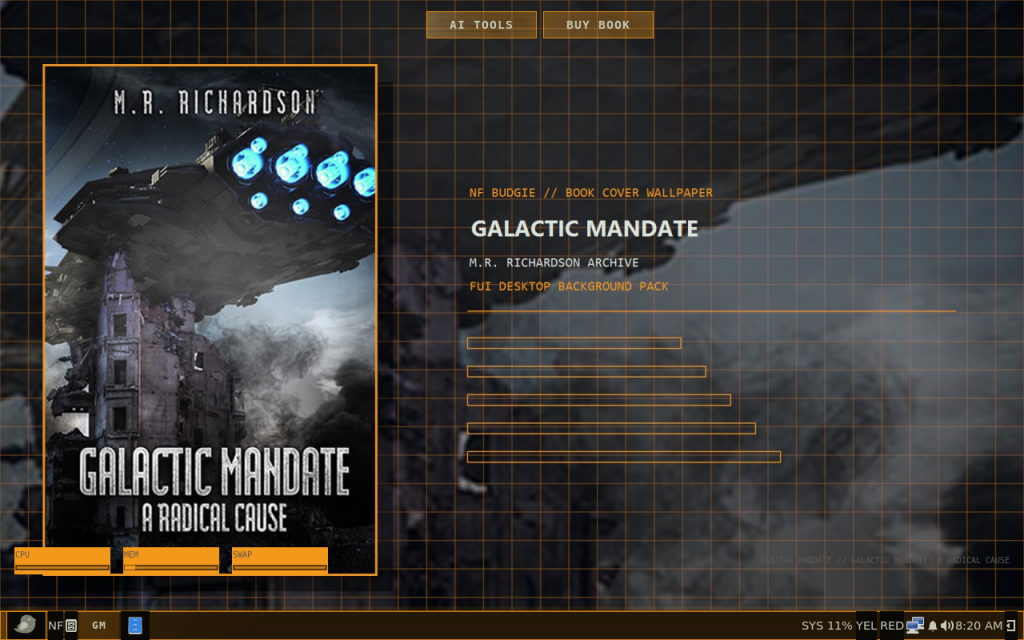
Task: Open the notifications bell icon
Action: [x=933, y=626]
